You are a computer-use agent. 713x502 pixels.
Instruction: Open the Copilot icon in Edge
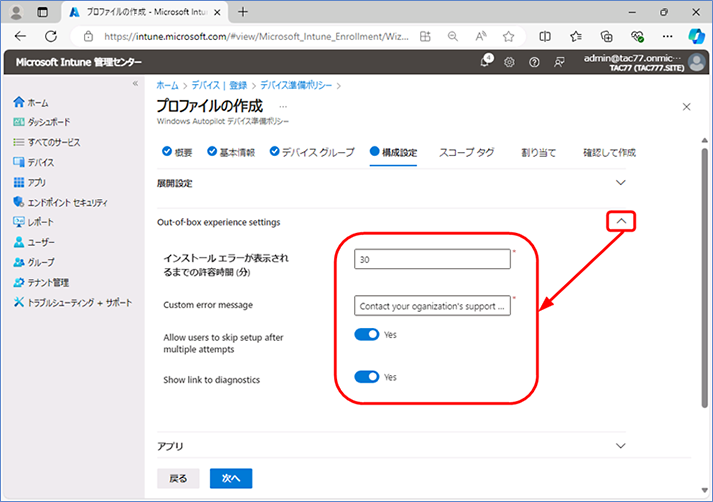pos(696,36)
